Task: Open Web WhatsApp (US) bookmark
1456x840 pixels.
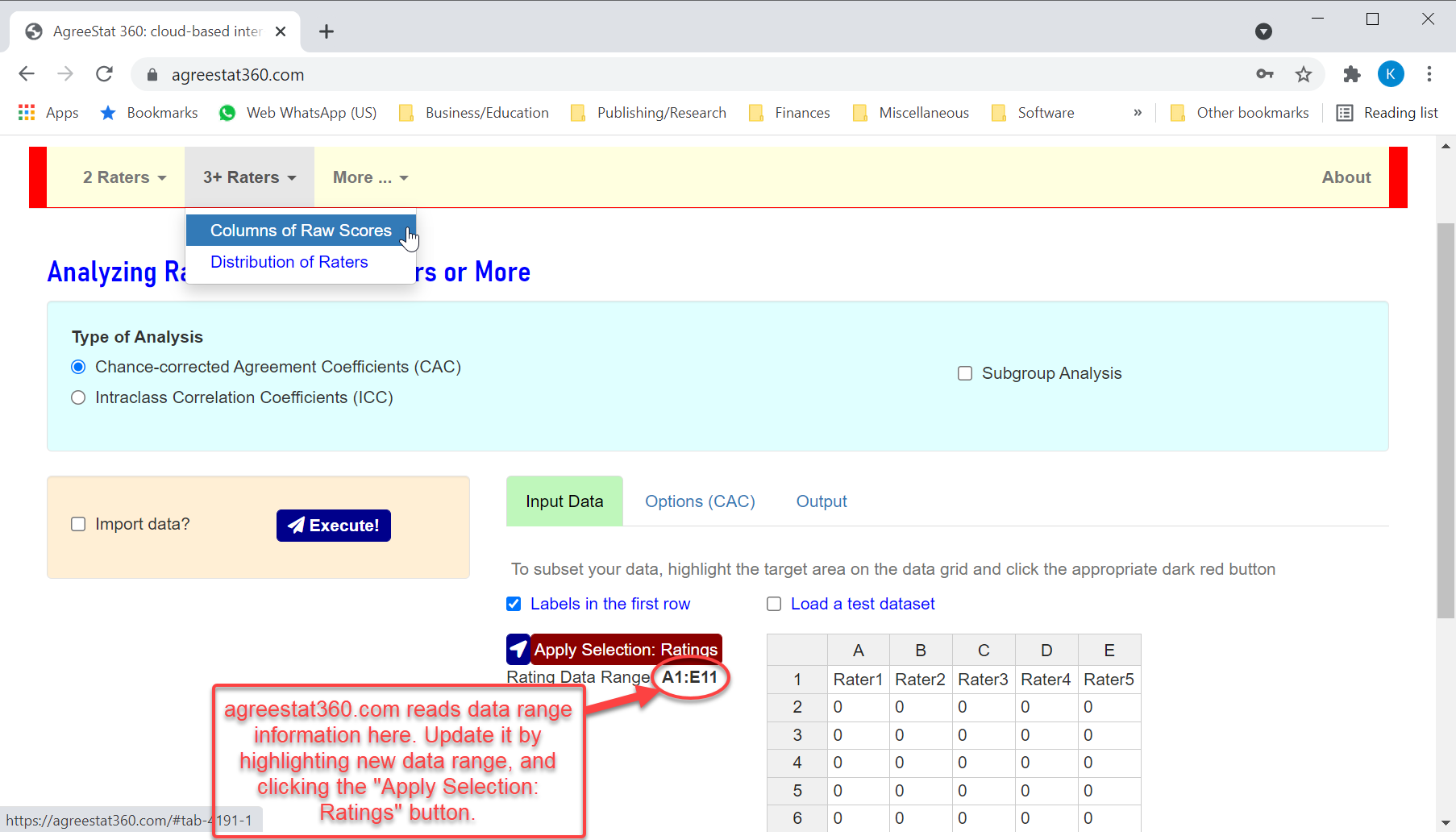Action: [x=297, y=113]
